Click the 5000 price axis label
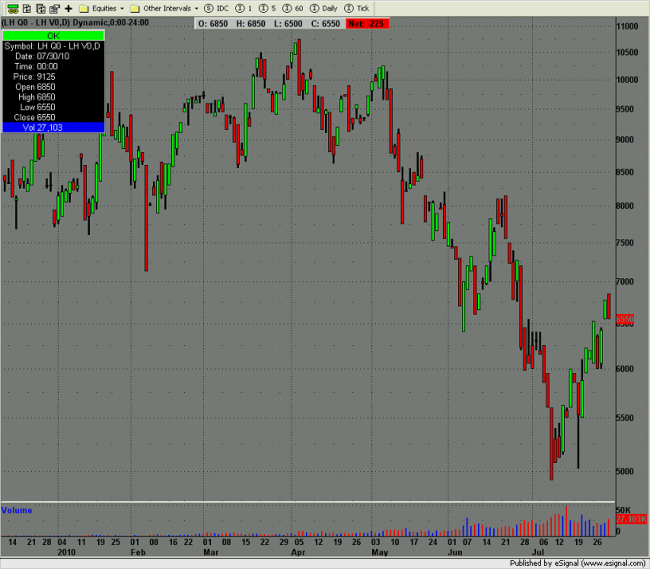Screen dimensions: 650x569 (625, 471)
